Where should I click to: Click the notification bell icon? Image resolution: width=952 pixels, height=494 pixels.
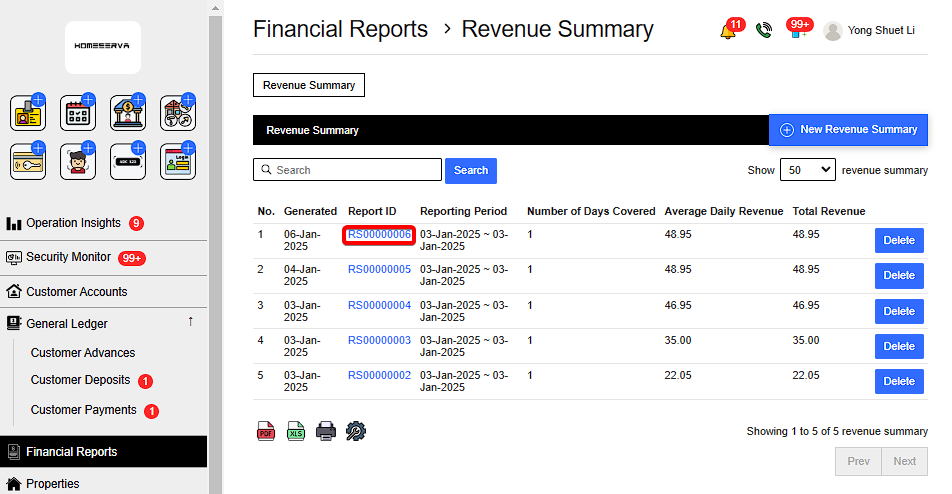click(x=727, y=31)
